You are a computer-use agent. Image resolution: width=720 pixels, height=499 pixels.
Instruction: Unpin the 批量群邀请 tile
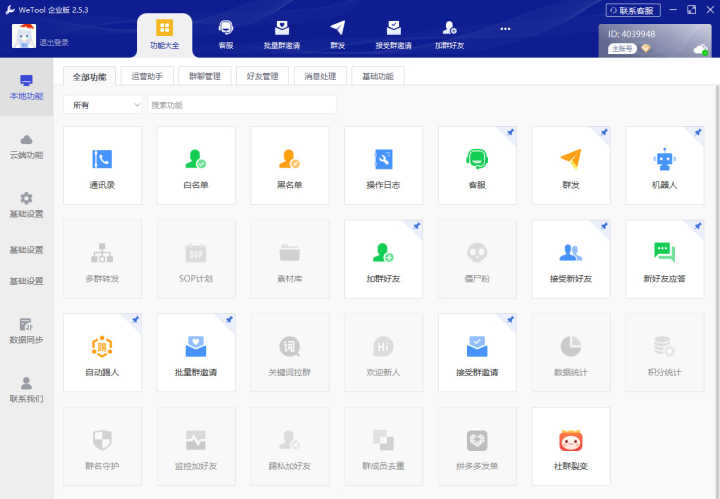pyautogui.click(x=229, y=320)
